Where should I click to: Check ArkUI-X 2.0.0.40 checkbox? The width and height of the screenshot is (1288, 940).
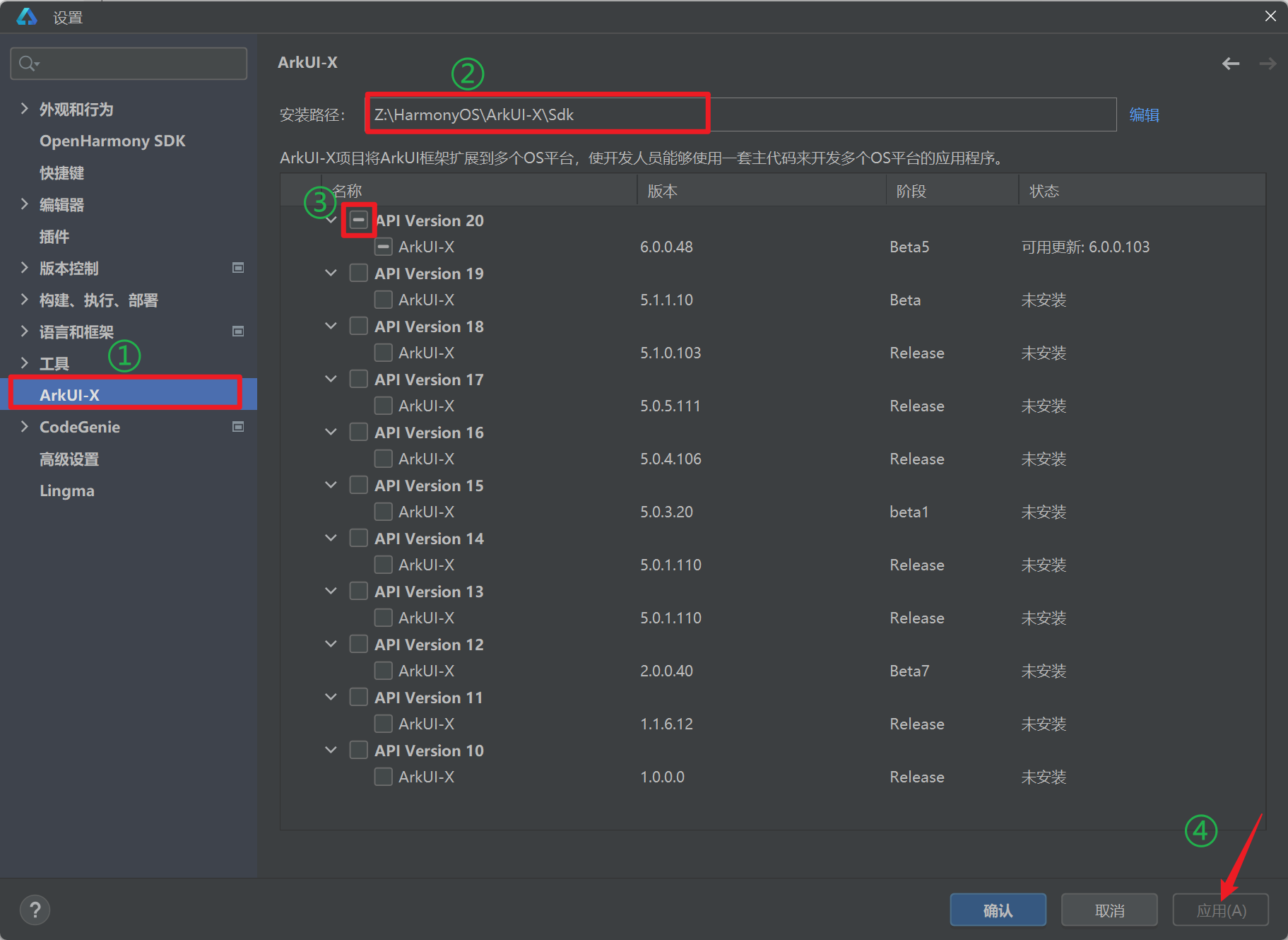point(383,671)
